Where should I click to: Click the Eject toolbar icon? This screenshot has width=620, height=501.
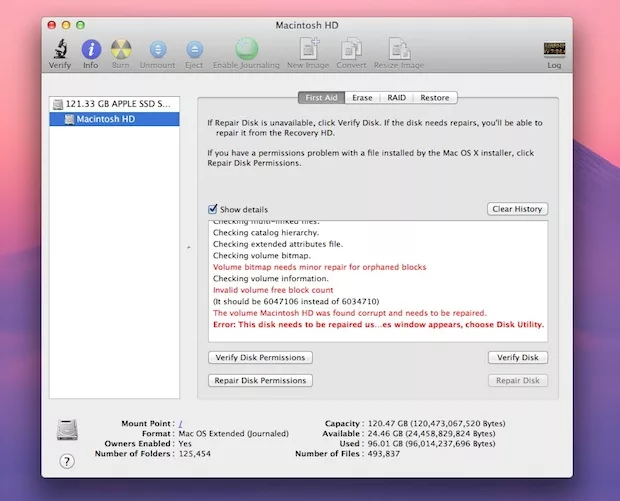[x=194, y=49]
